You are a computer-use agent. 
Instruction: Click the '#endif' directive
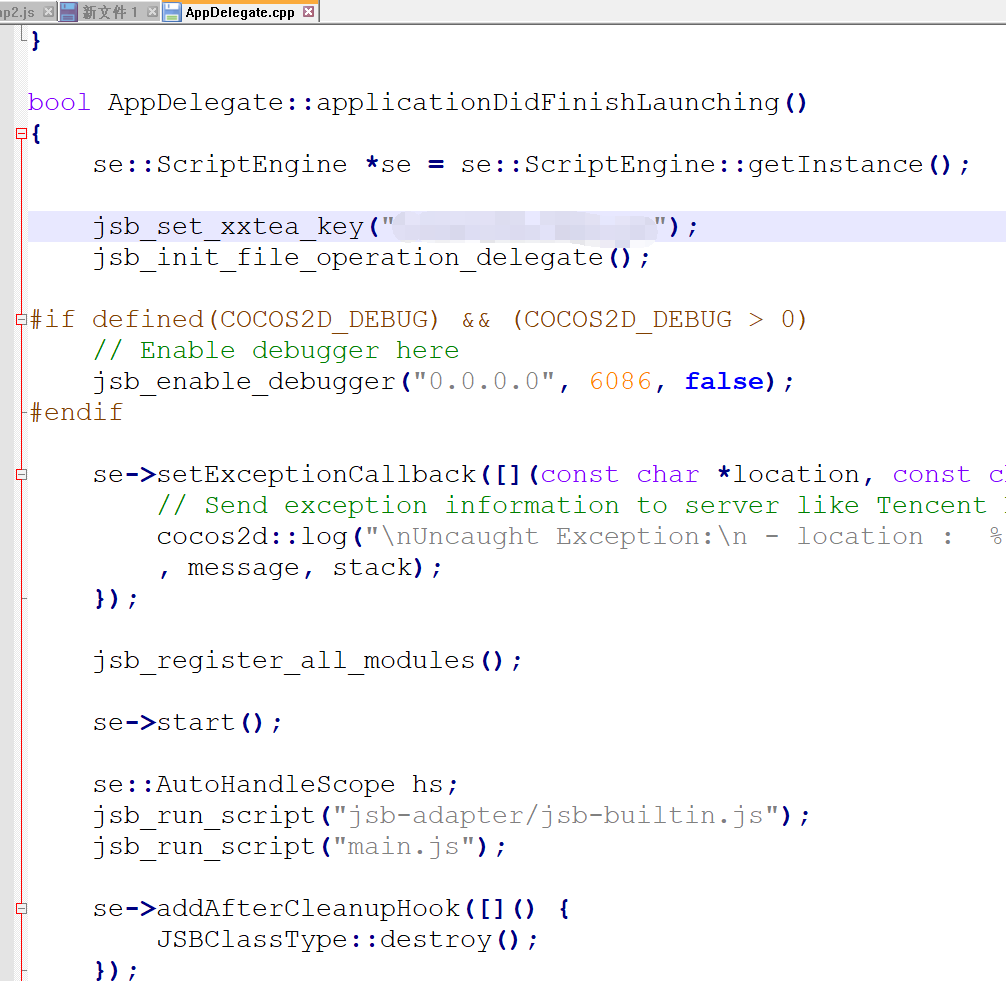[76, 413]
